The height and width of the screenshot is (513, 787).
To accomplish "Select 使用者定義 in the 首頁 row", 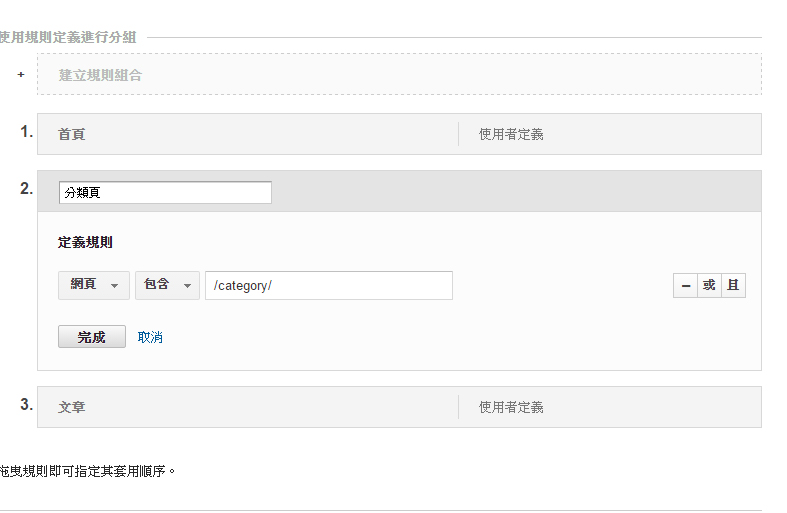I will pos(511,134).
